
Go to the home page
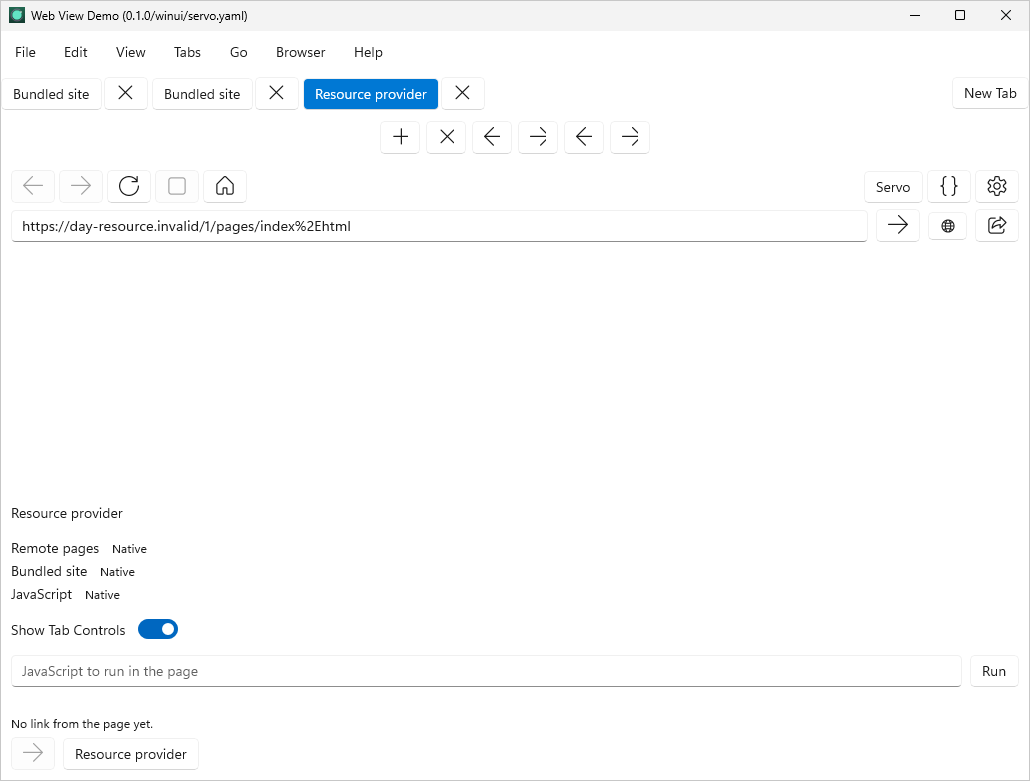pos(225,187)
